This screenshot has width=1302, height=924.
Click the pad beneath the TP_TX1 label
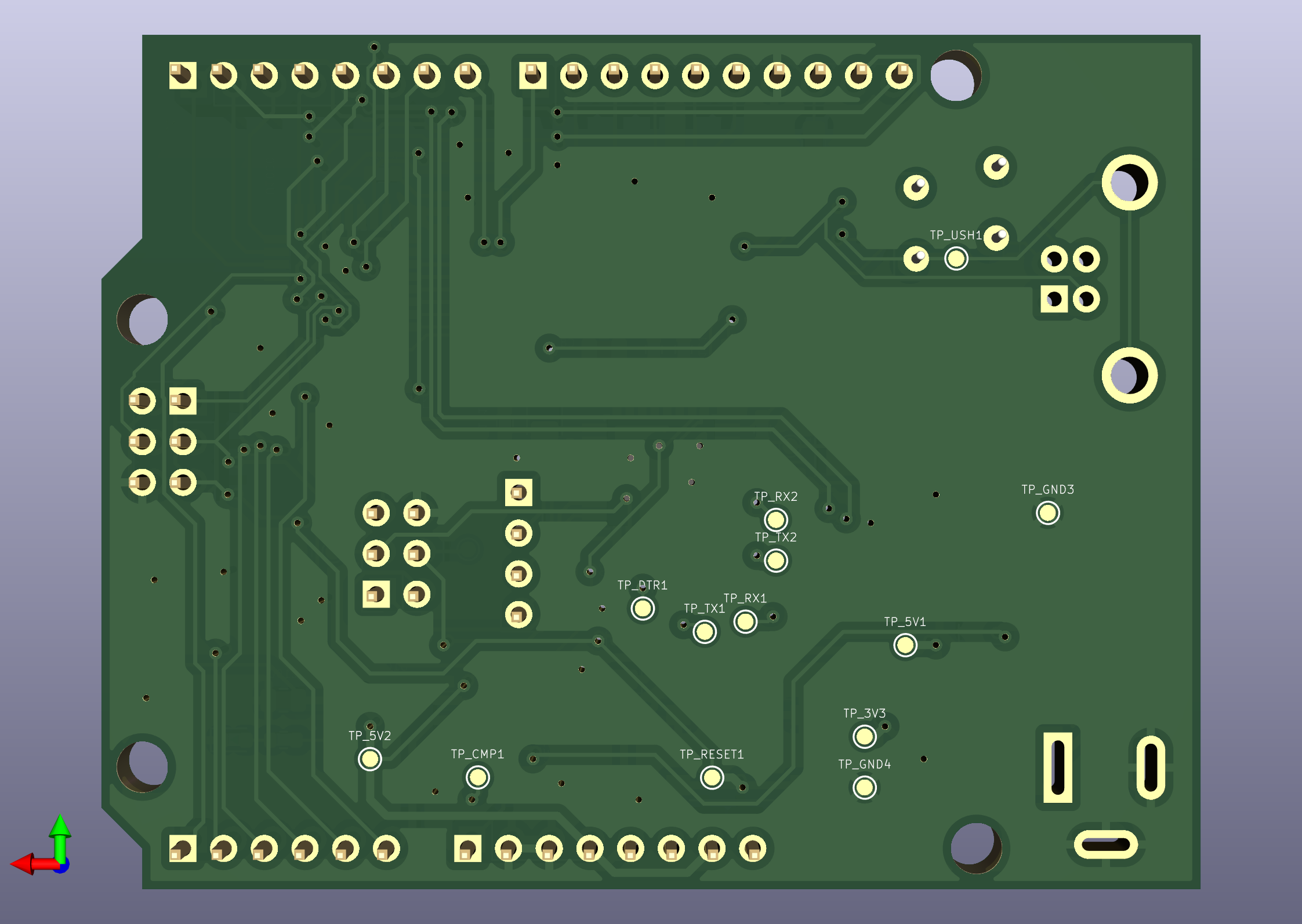tap(705, 632)
